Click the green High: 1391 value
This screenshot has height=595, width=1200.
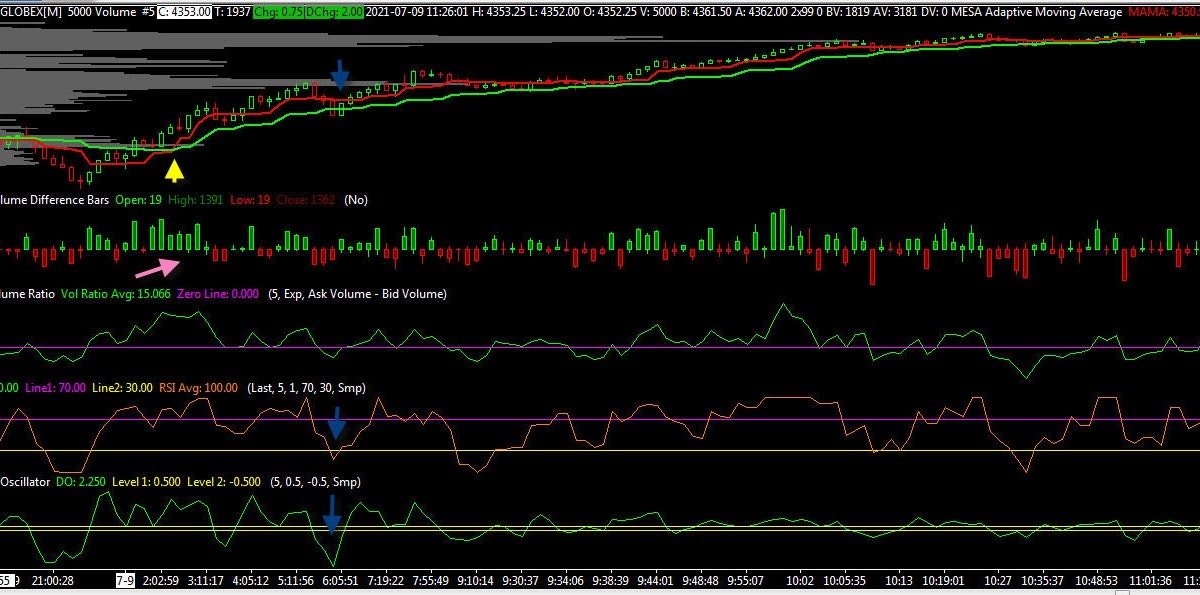coord(197,199)
